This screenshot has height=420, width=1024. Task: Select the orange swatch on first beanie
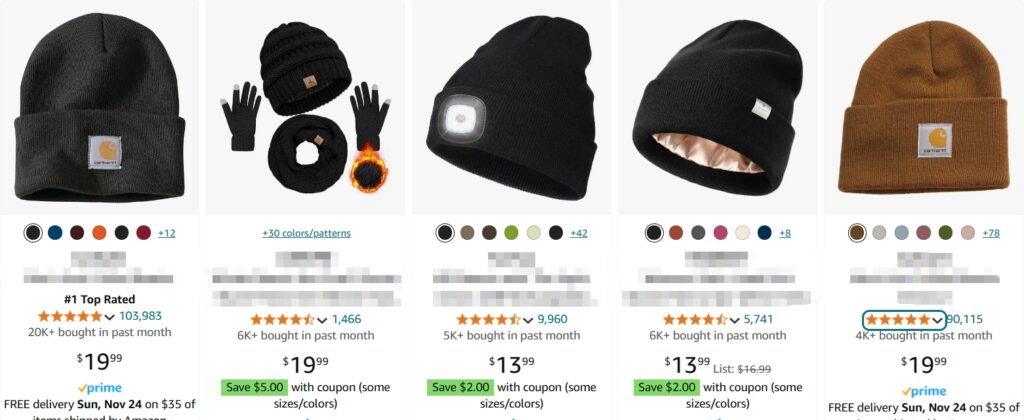(x=99, y=233)
